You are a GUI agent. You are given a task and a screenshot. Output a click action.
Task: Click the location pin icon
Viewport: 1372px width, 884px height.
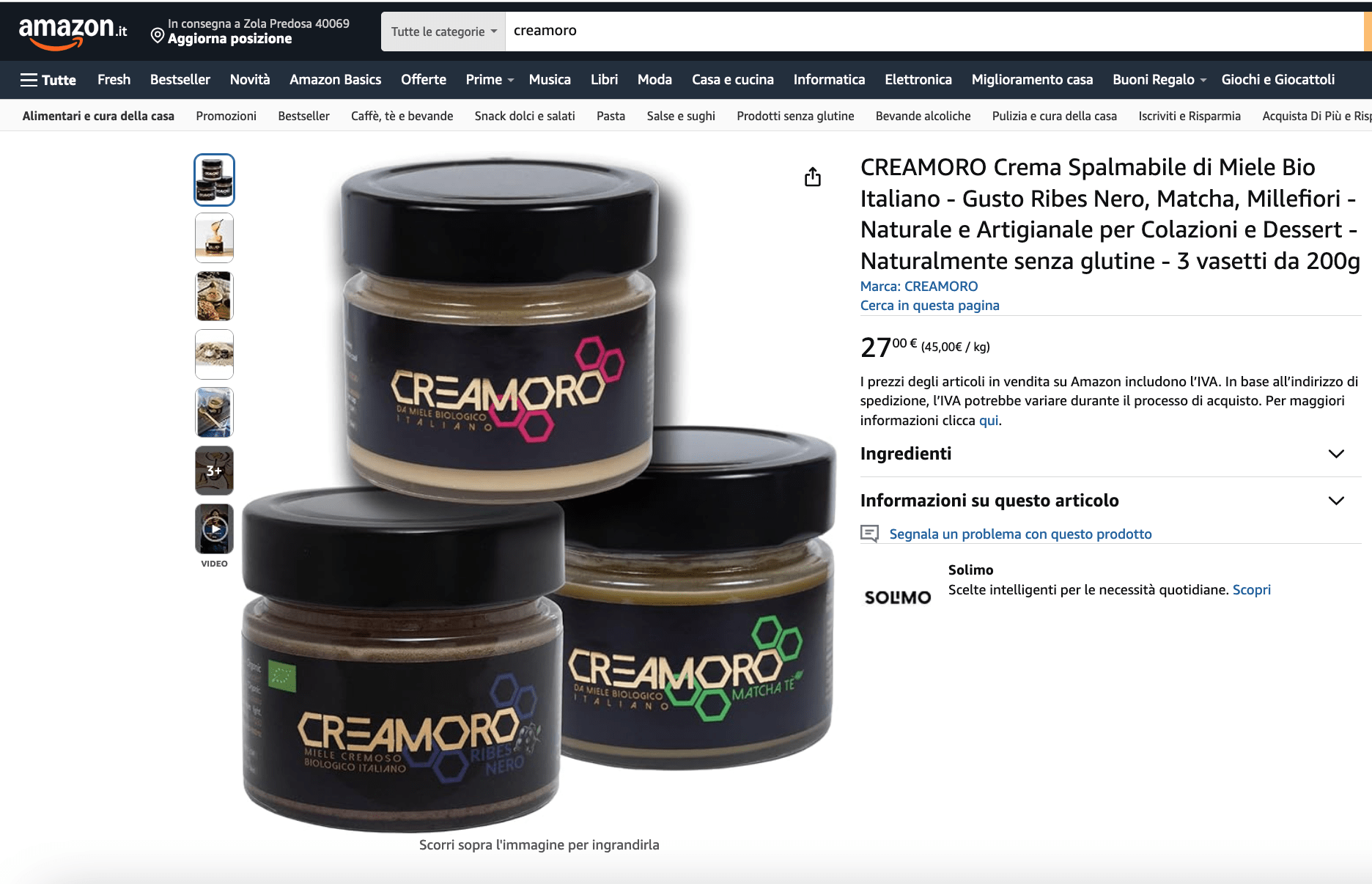[x=158, y=35]
